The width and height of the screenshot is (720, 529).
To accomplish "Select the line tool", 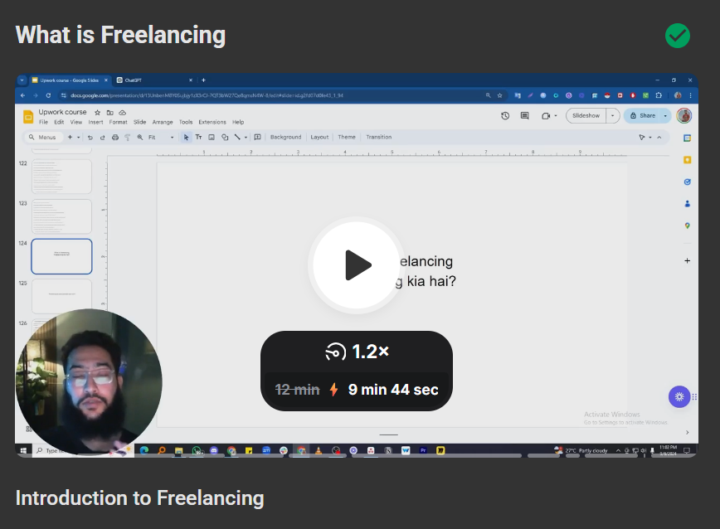I will (237, 137).
